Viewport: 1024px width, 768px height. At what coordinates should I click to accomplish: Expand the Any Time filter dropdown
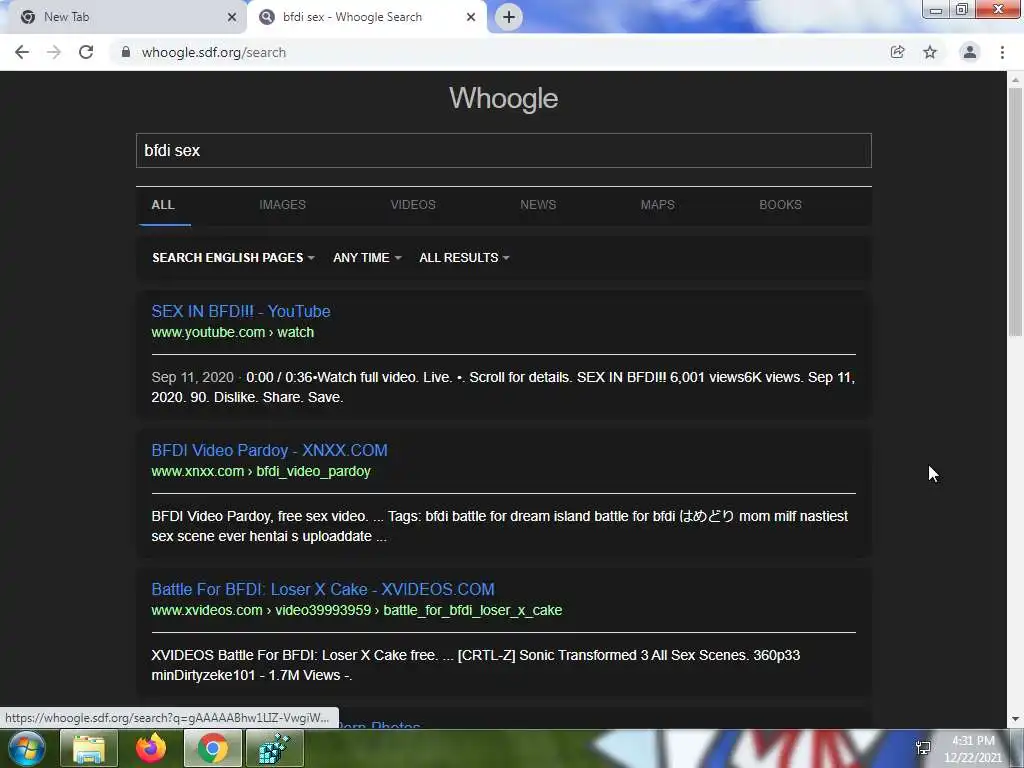pos(367,258)
